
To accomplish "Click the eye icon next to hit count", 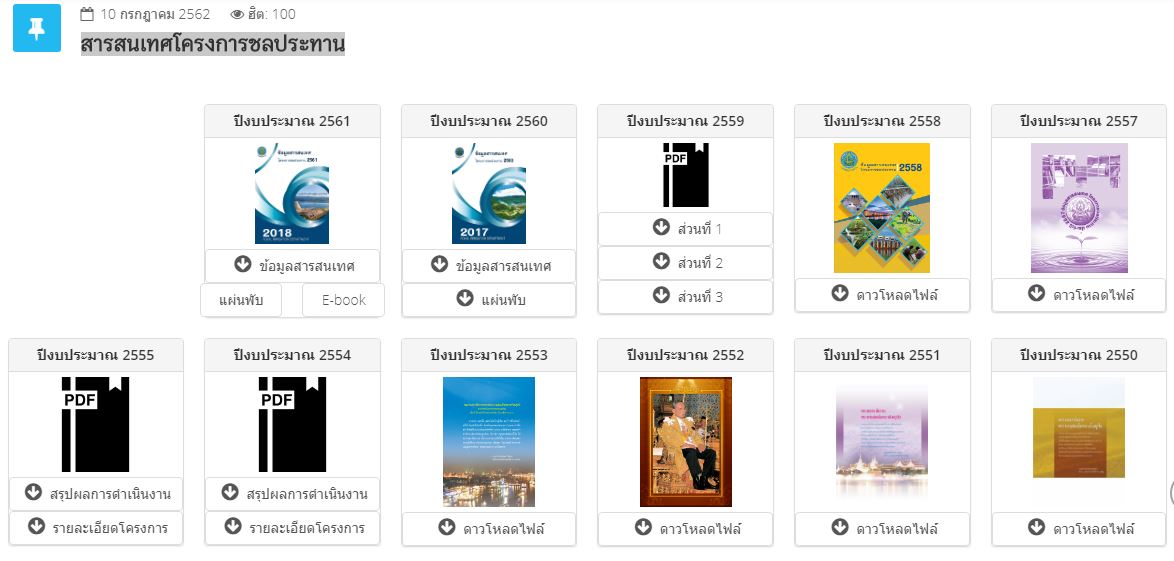I will pyautogui.click(x=237, y=14).
